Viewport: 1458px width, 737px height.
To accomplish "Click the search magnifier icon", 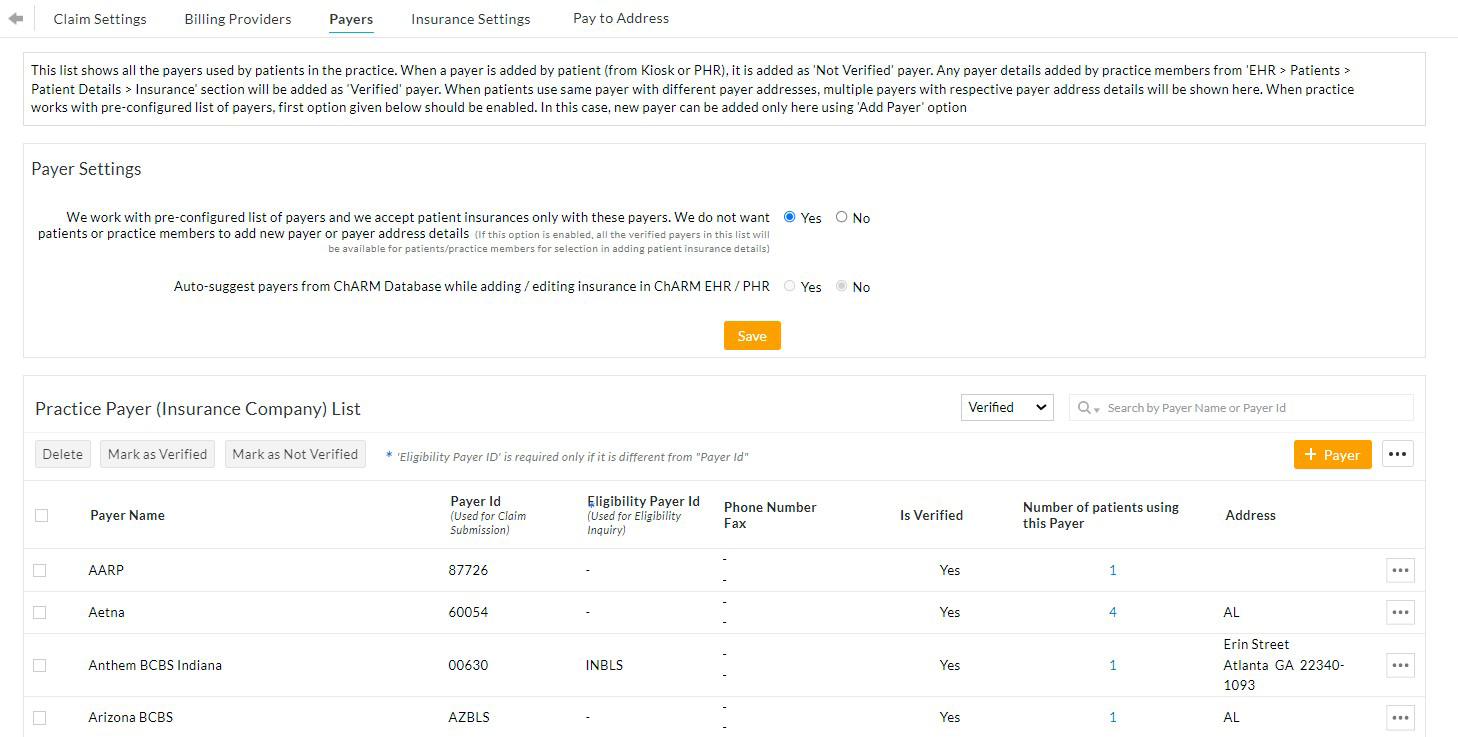I will coord(1085,408).
